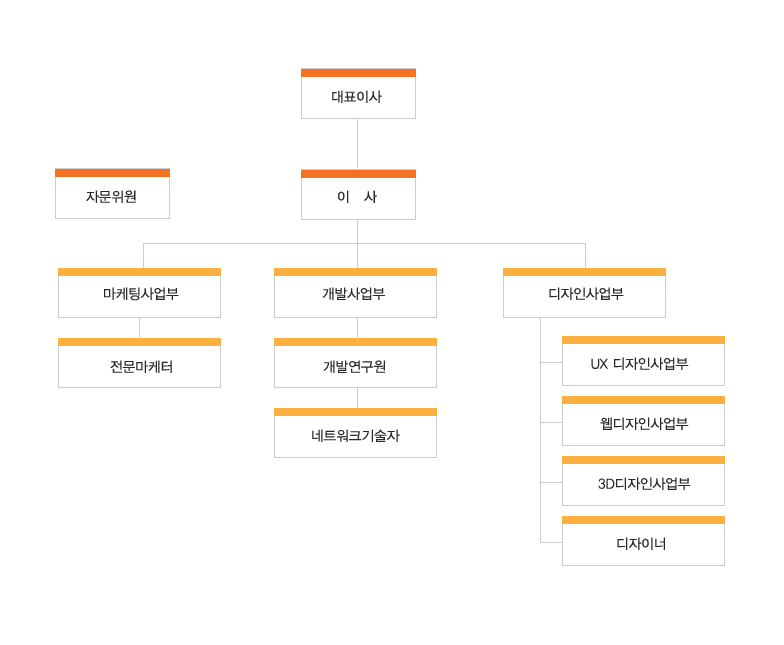
Task: Click the 3D디자인사업부 box
Action: [x=643, y=484]
